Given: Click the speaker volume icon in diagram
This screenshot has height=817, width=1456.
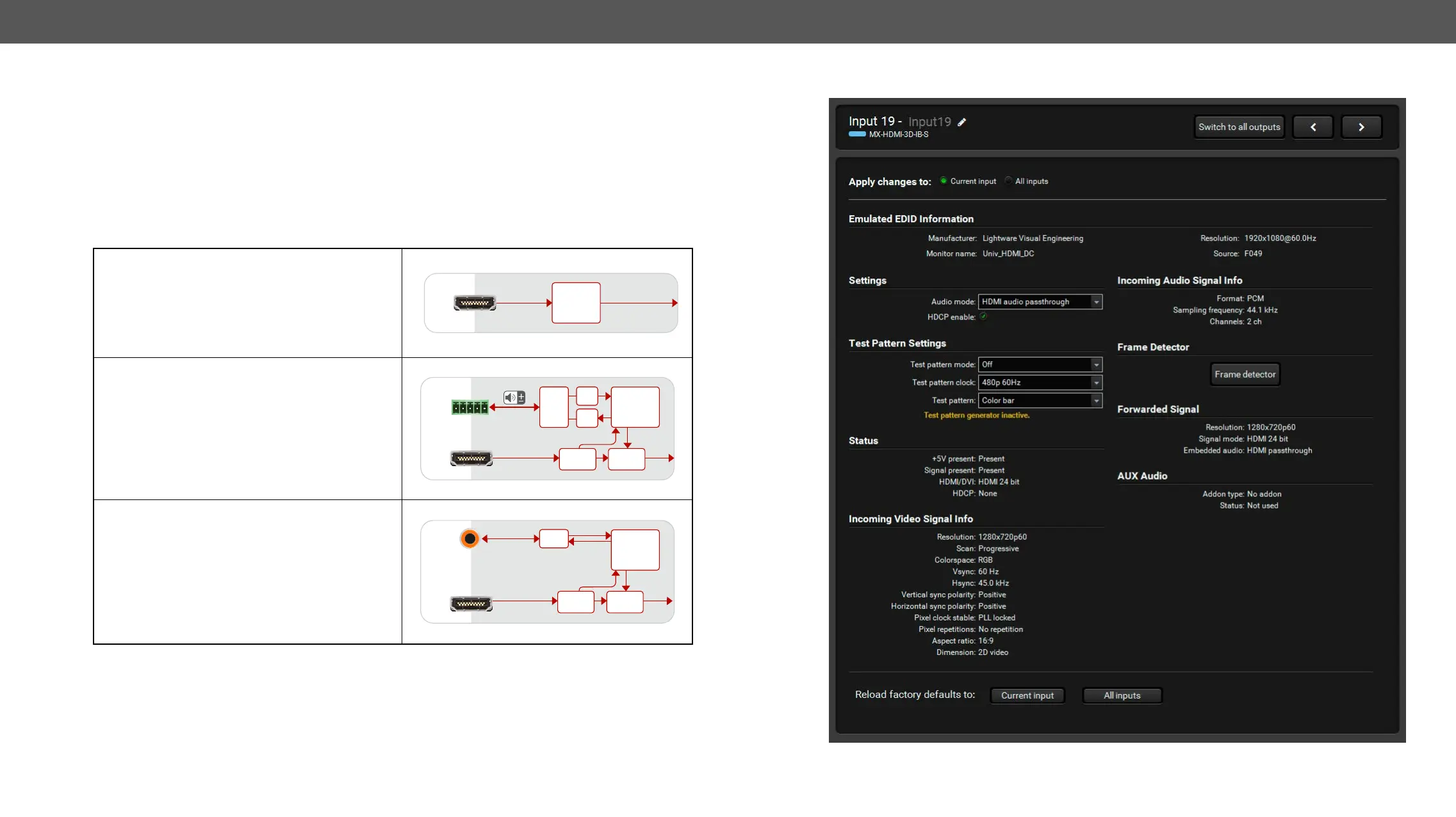Looking at the screenshot, I should [x=514, y=398].
